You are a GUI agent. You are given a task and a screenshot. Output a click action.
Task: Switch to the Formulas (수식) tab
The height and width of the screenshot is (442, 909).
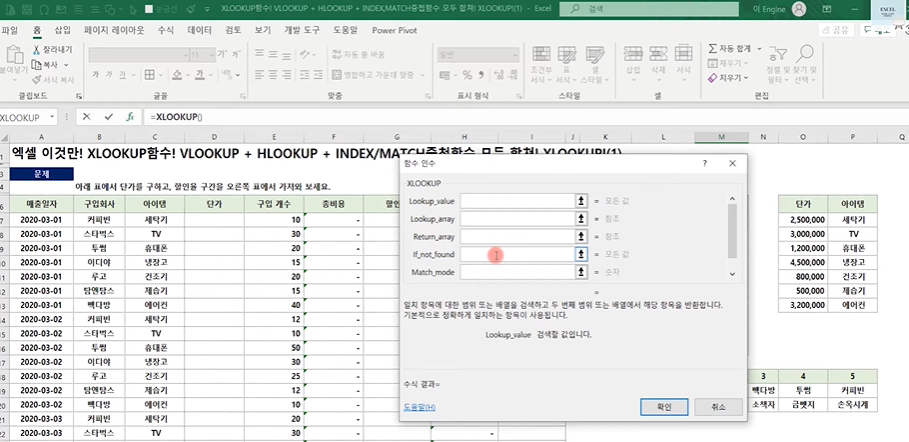pos(165,30)
